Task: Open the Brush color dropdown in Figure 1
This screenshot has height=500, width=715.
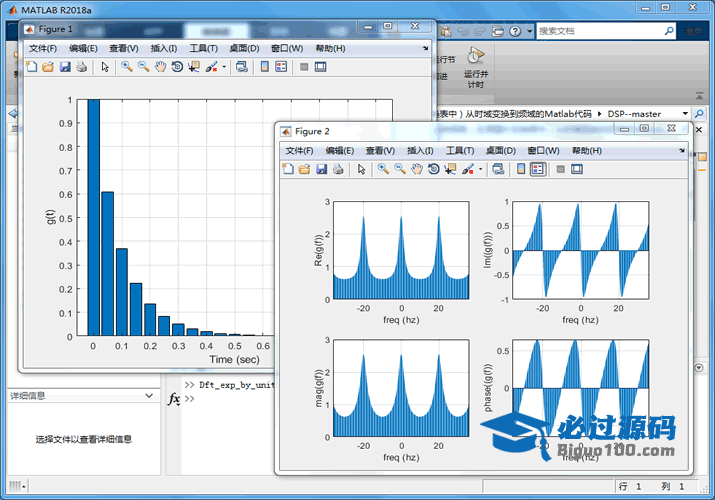Action: 224,67
